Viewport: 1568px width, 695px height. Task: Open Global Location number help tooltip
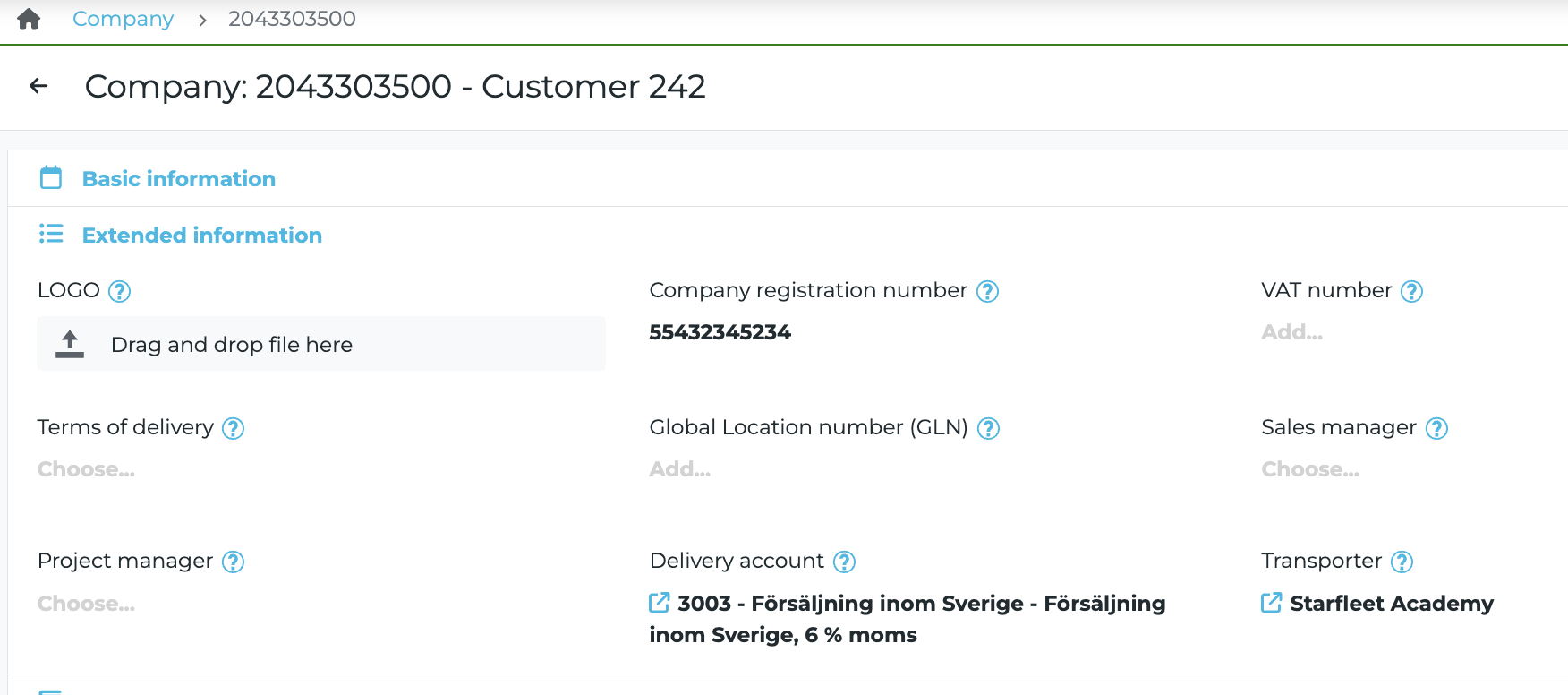coord(988,428)
